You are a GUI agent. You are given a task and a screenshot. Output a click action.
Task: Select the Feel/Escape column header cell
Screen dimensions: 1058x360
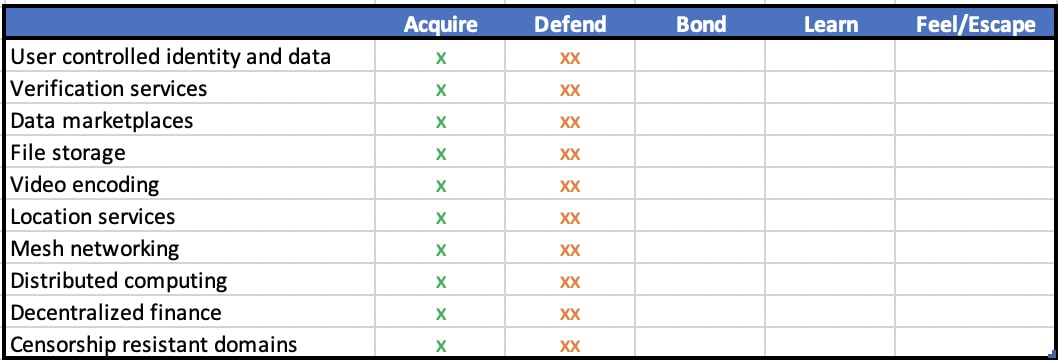(x=975, y=25)
